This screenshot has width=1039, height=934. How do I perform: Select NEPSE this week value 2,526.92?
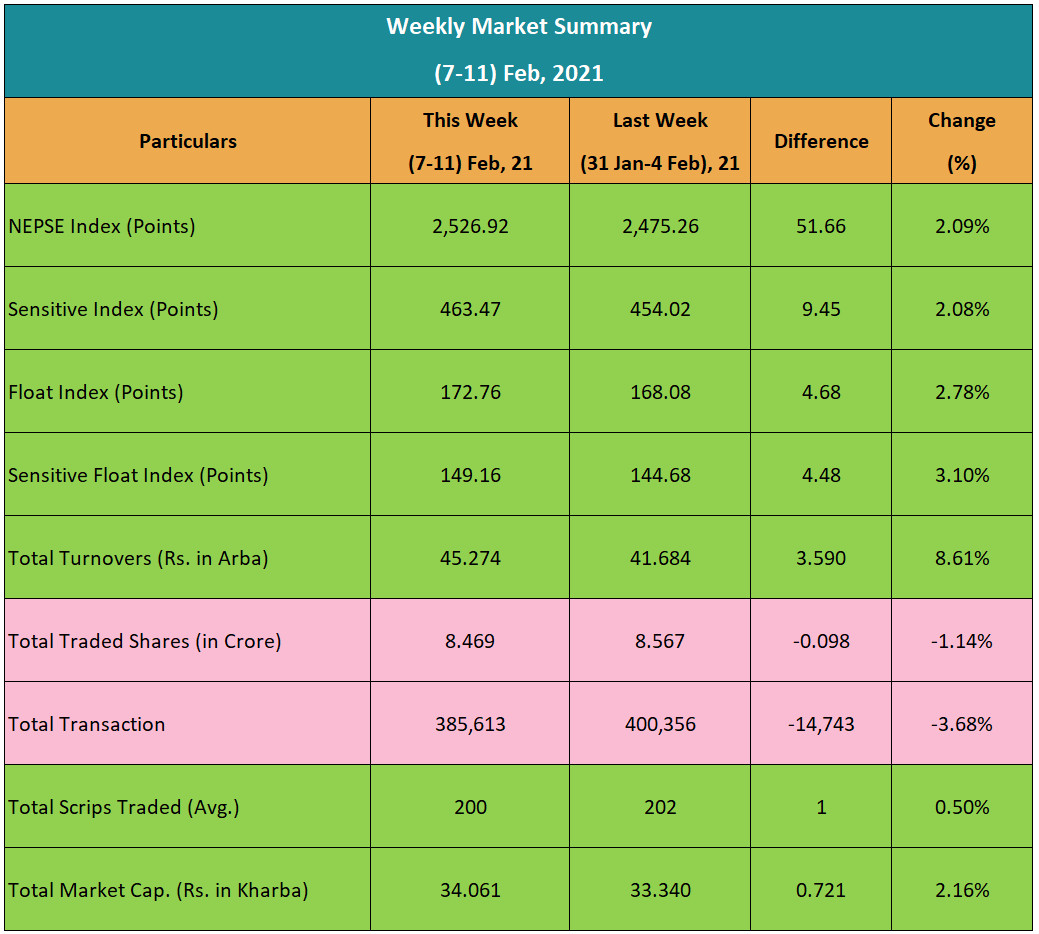[x=470, y=226]
